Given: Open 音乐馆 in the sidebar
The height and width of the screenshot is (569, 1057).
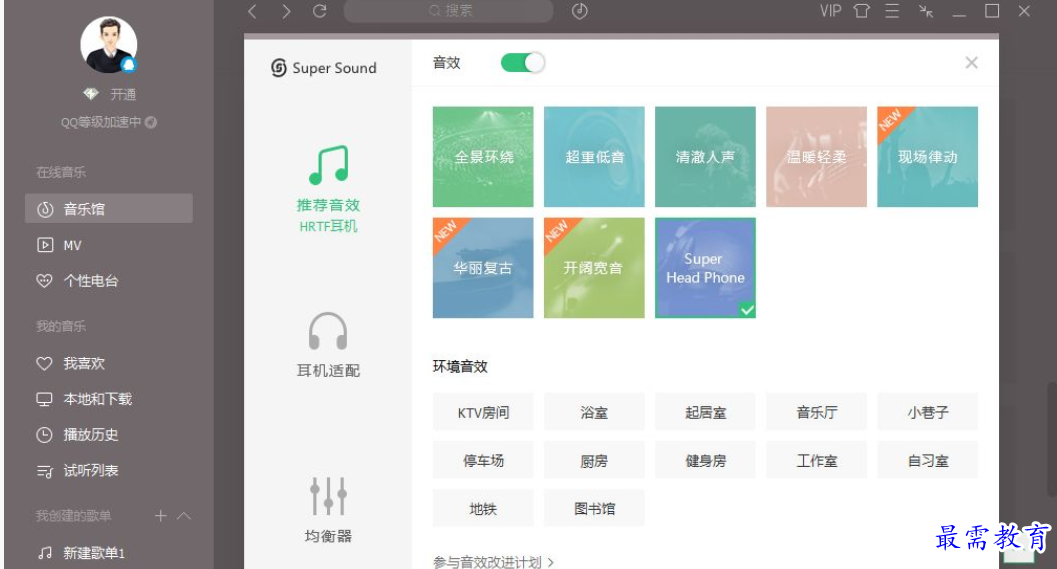Looking at the screenshot, I should pos(109,208).
